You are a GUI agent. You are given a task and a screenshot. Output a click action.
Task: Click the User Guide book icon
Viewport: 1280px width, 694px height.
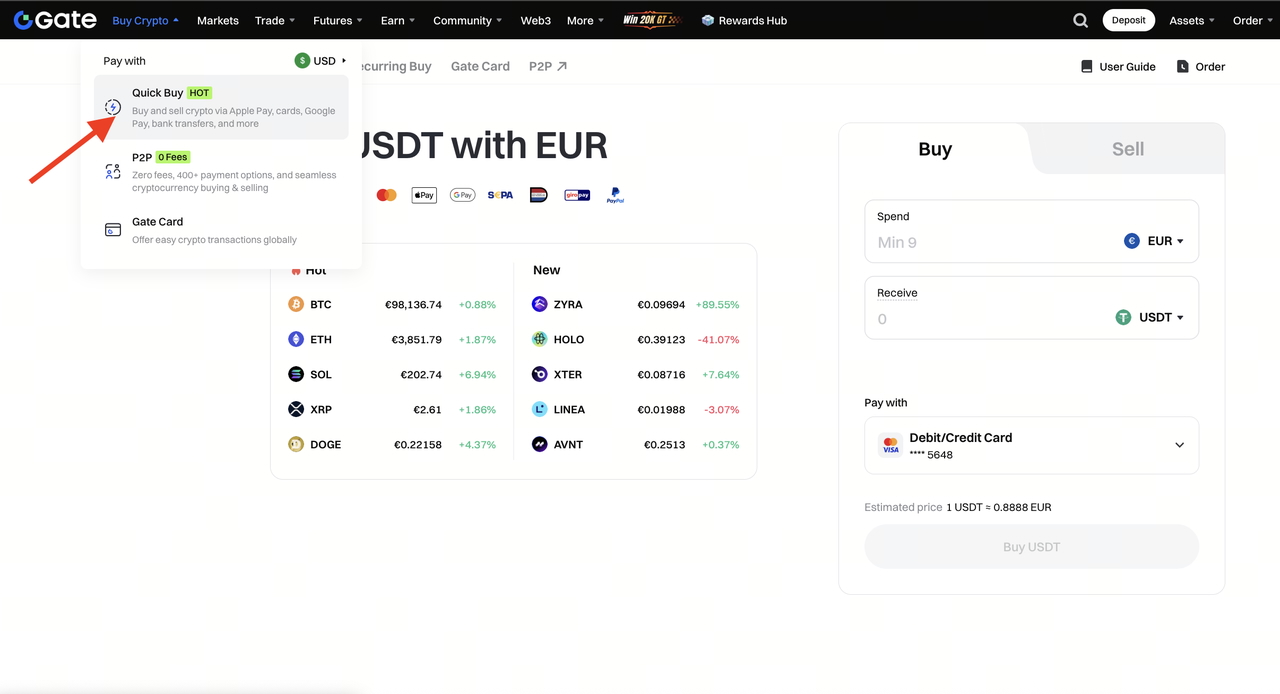pos(1087,67)
